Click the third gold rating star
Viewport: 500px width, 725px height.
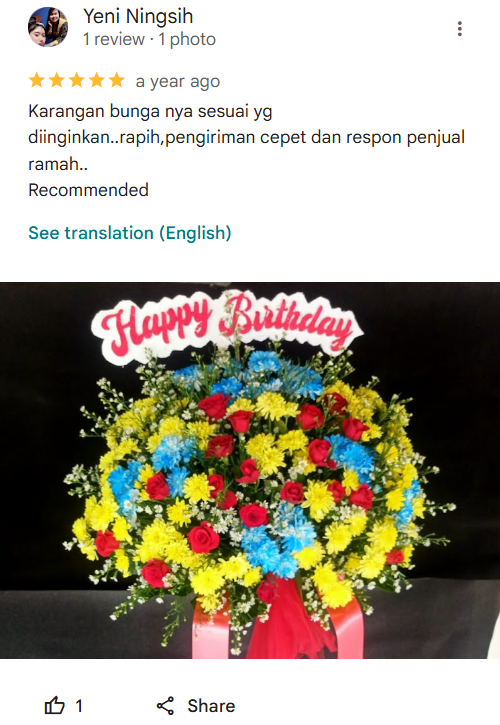click(x=77, y=80)
